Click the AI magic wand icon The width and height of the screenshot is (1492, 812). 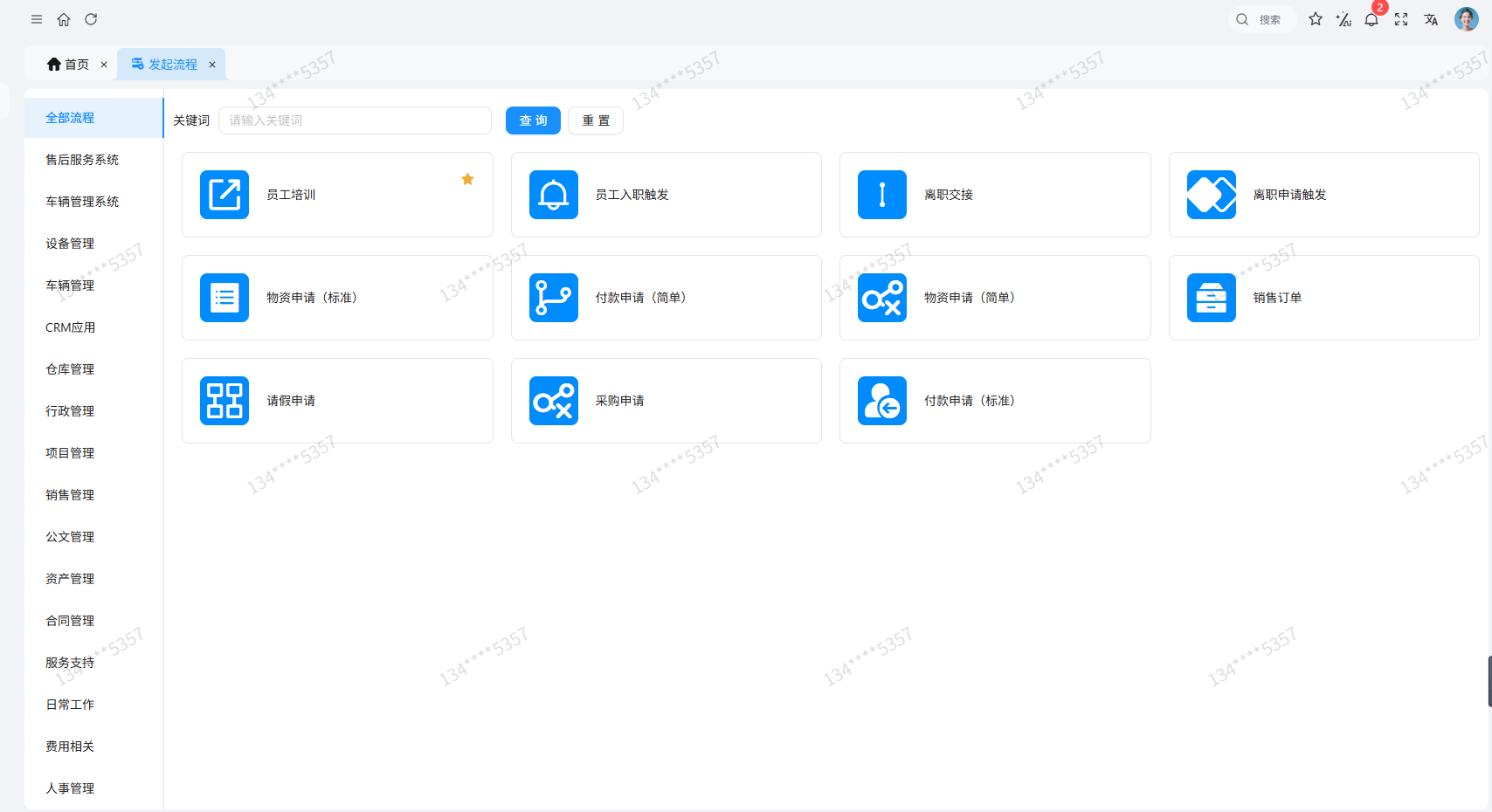(x=1343, y=19)
